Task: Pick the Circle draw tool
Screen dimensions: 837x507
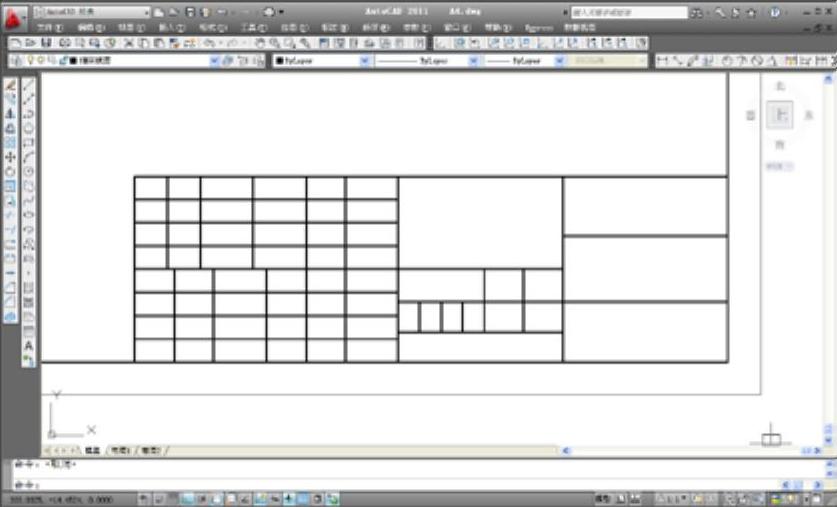Action: [28, 171]
